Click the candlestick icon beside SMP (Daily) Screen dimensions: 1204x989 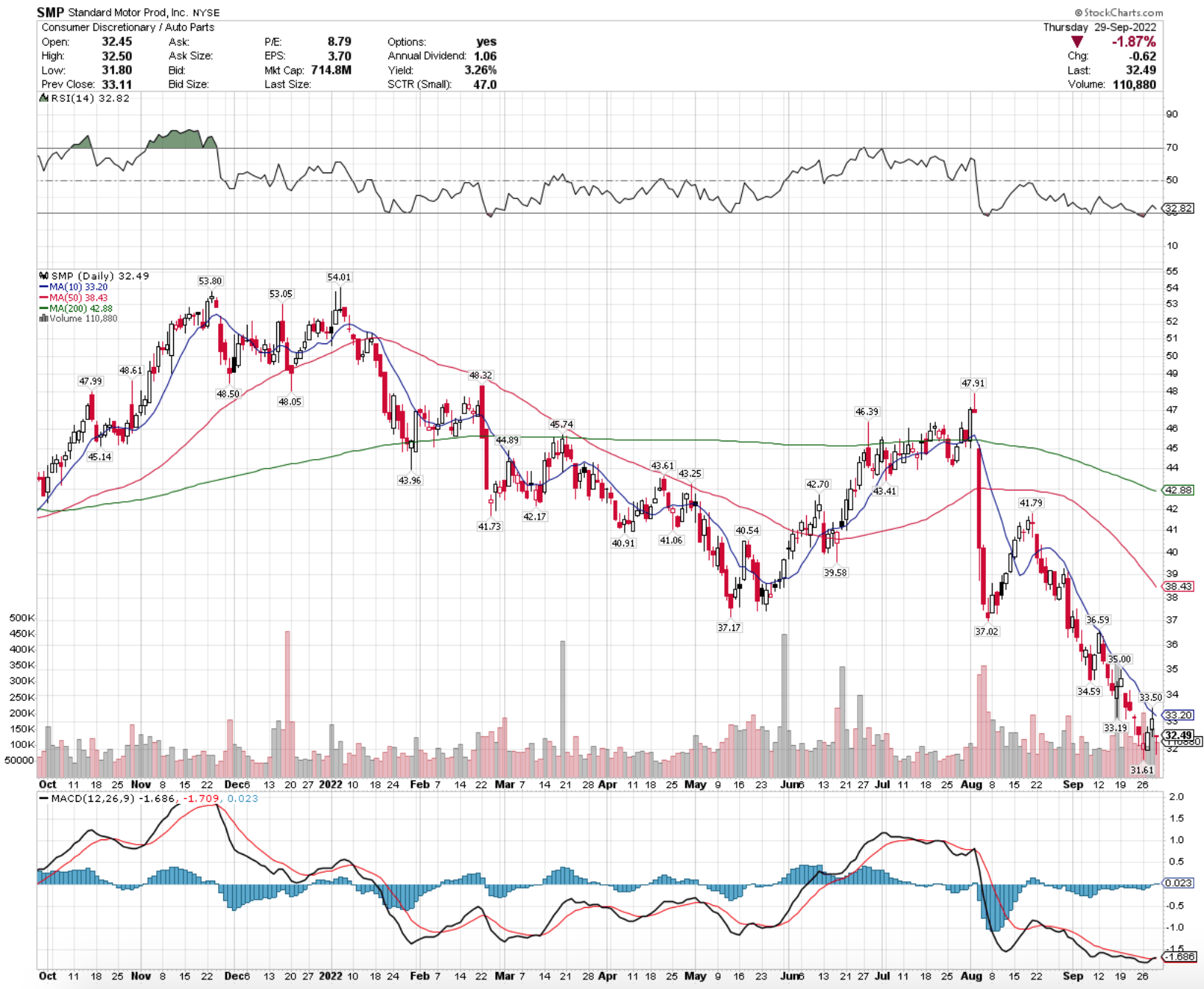43,276
